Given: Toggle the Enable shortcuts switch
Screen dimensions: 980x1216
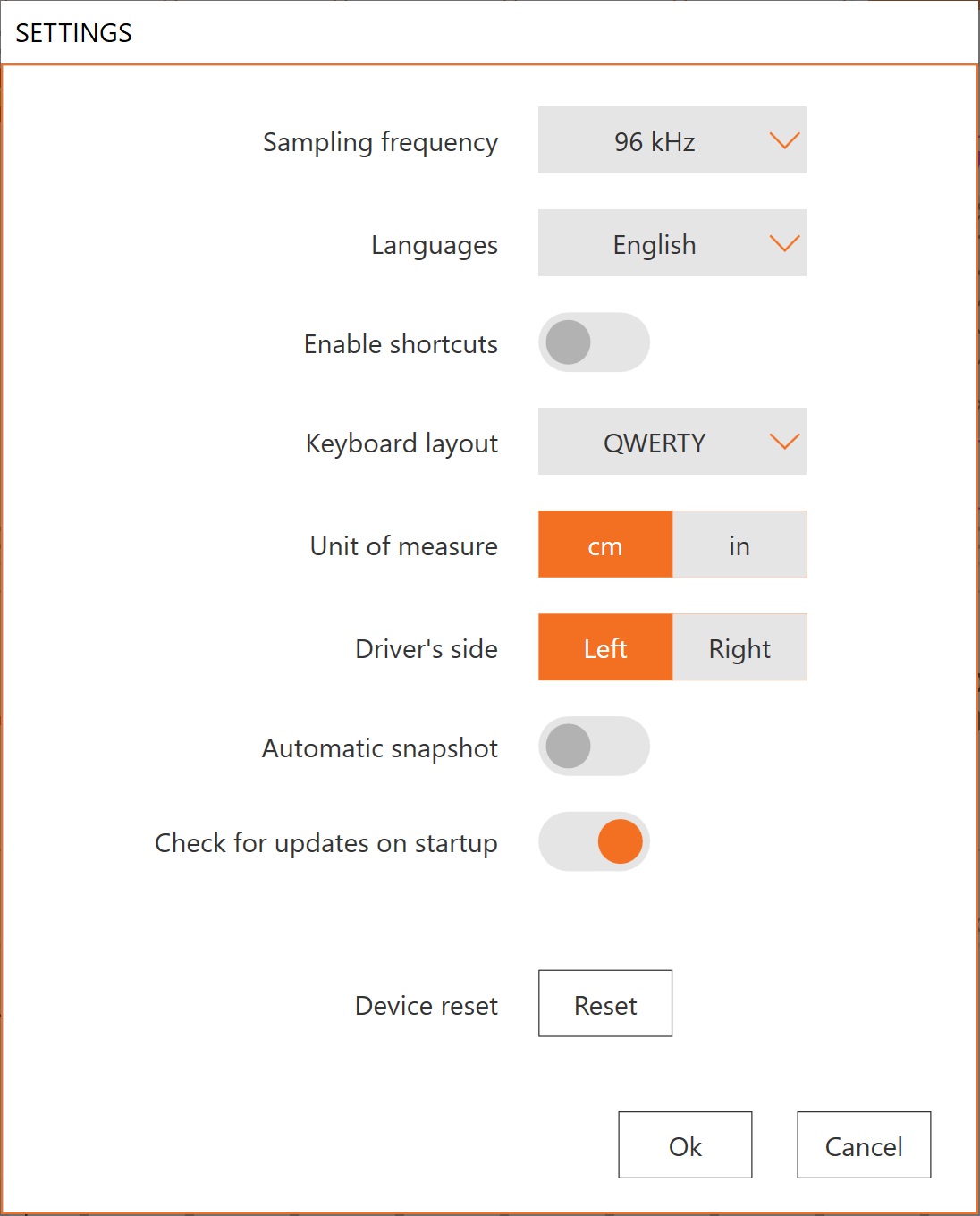Looking at the screenshot, I should click(594, 342).
